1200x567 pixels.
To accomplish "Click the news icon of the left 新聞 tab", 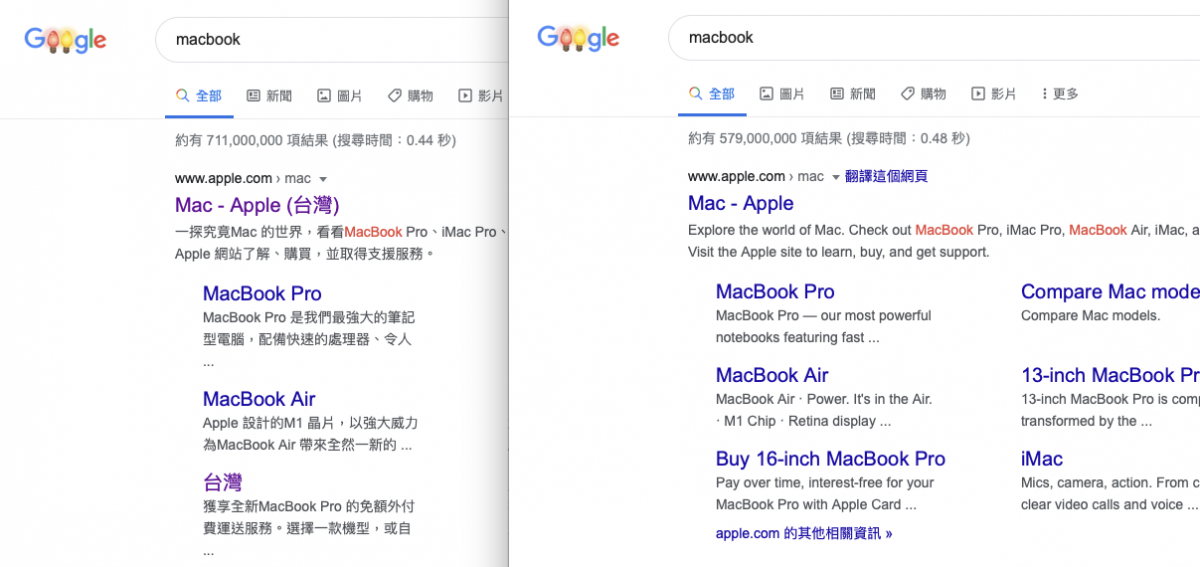I will point(253,96).
